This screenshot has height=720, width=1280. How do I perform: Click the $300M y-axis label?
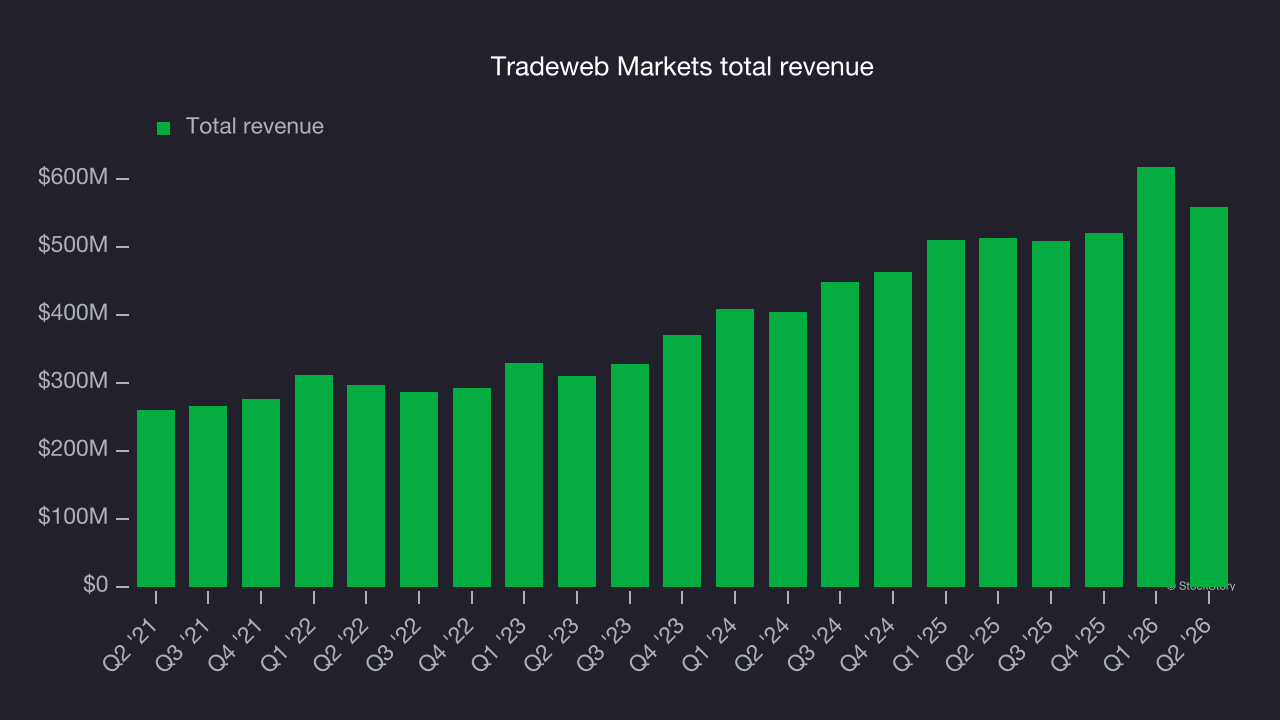pos(73,381)
